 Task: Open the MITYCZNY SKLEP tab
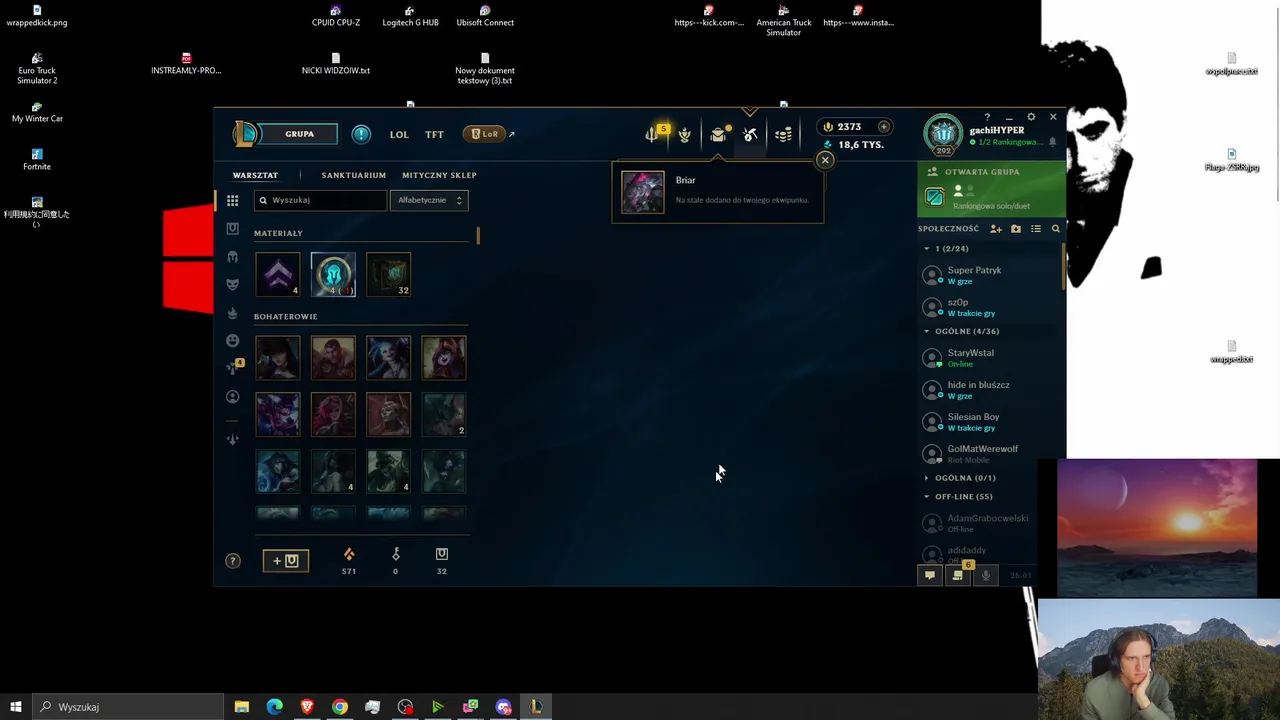click(439, 175)
